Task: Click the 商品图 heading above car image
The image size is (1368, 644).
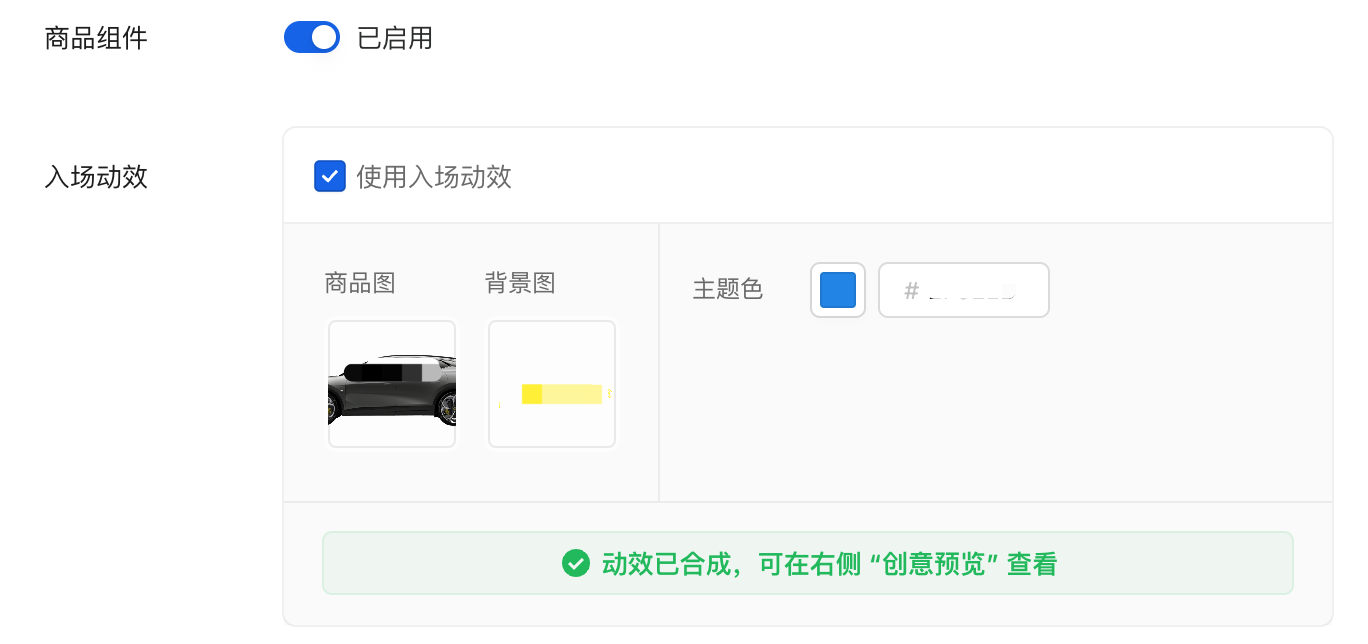Action: pos(360,283)
